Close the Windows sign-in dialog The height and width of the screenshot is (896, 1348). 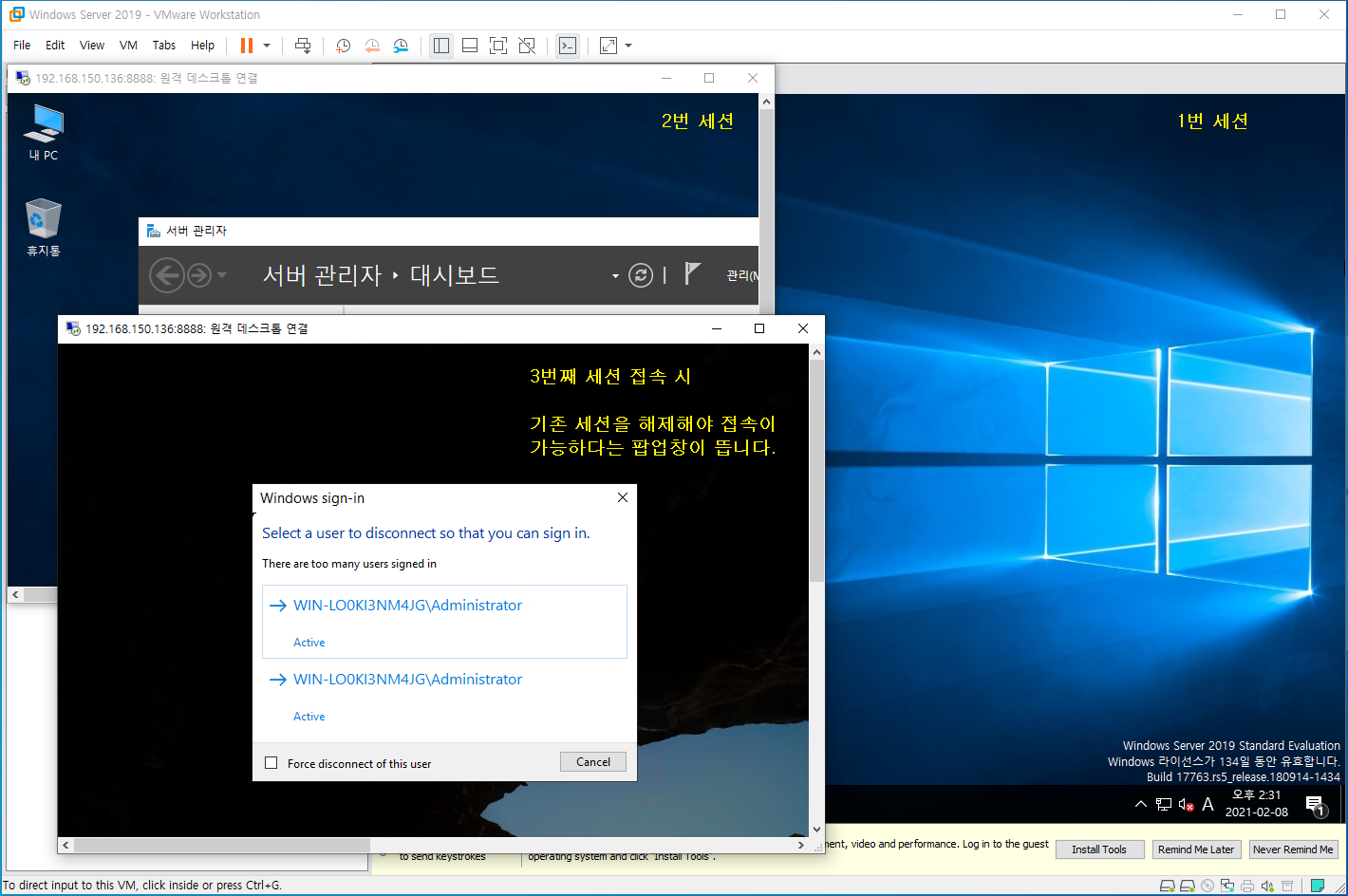623,497
